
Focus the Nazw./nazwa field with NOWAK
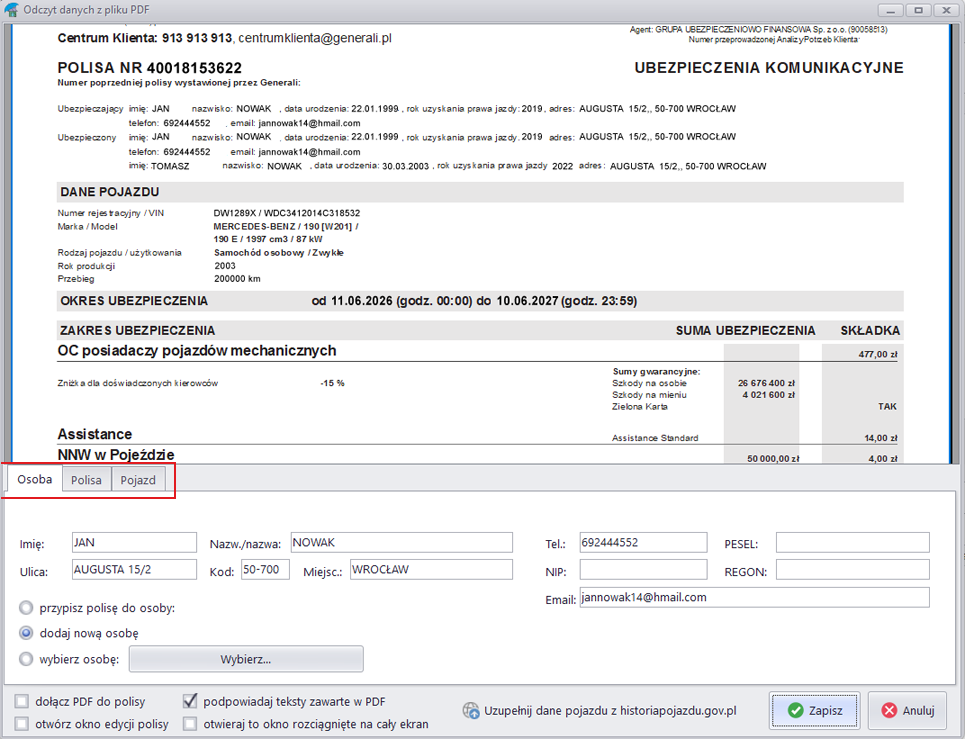coord(401,543)
